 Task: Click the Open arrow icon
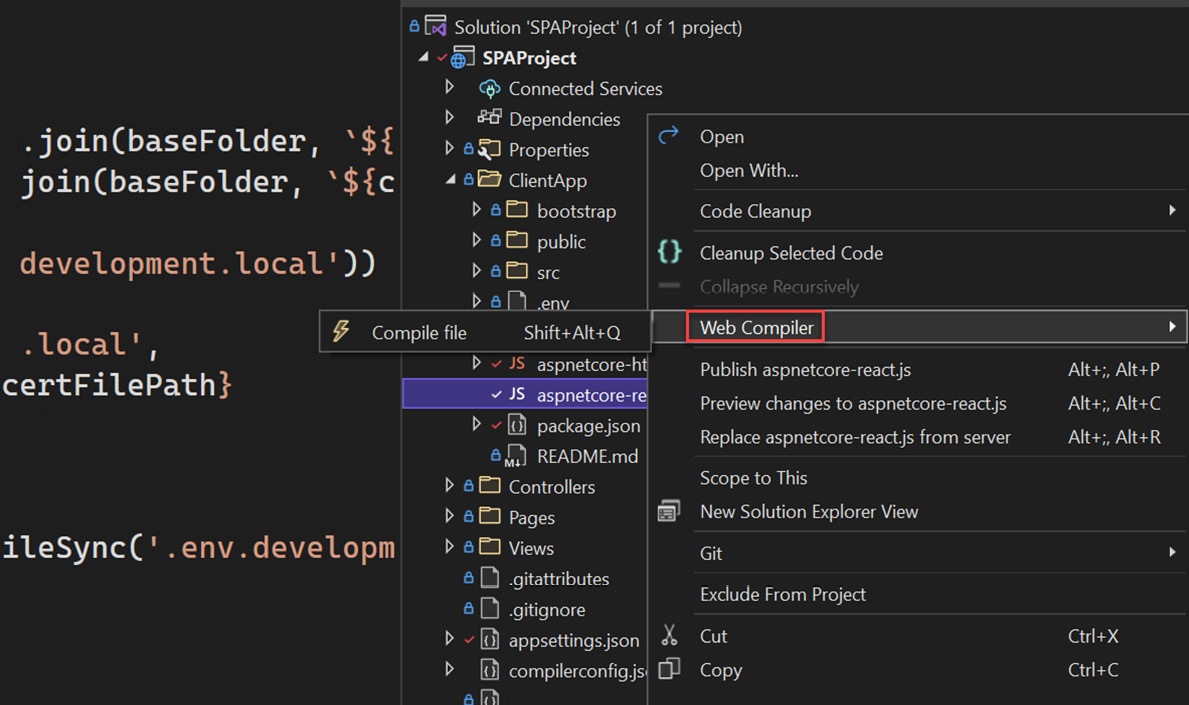coord(669,136)
